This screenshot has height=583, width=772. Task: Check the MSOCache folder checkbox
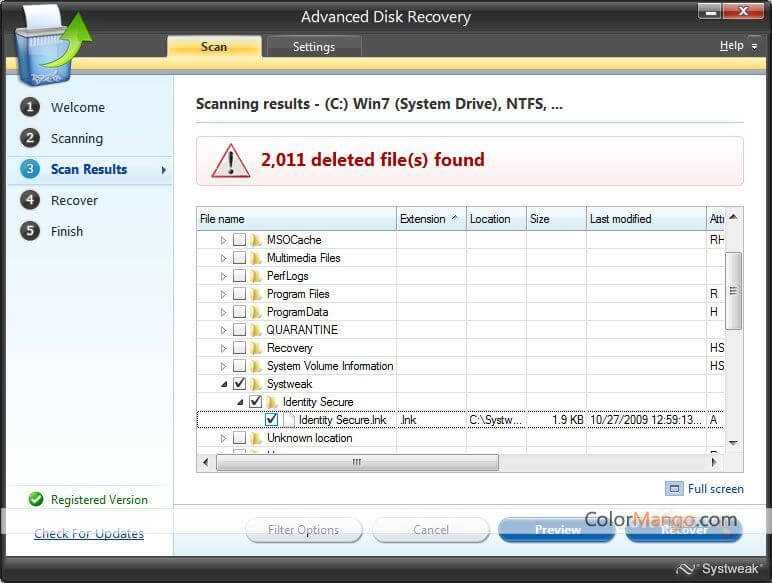click(x=239, y=240)
